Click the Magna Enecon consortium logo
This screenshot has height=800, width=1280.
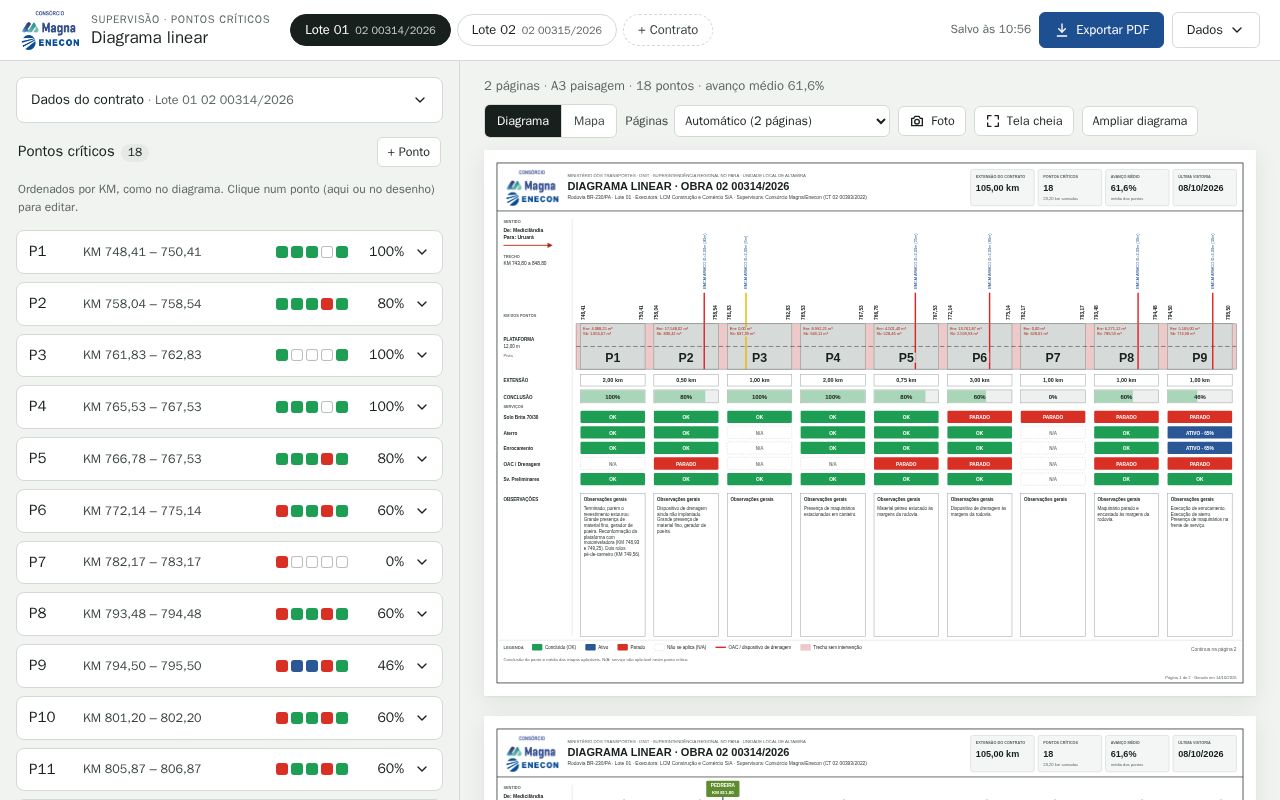(50, 30)
